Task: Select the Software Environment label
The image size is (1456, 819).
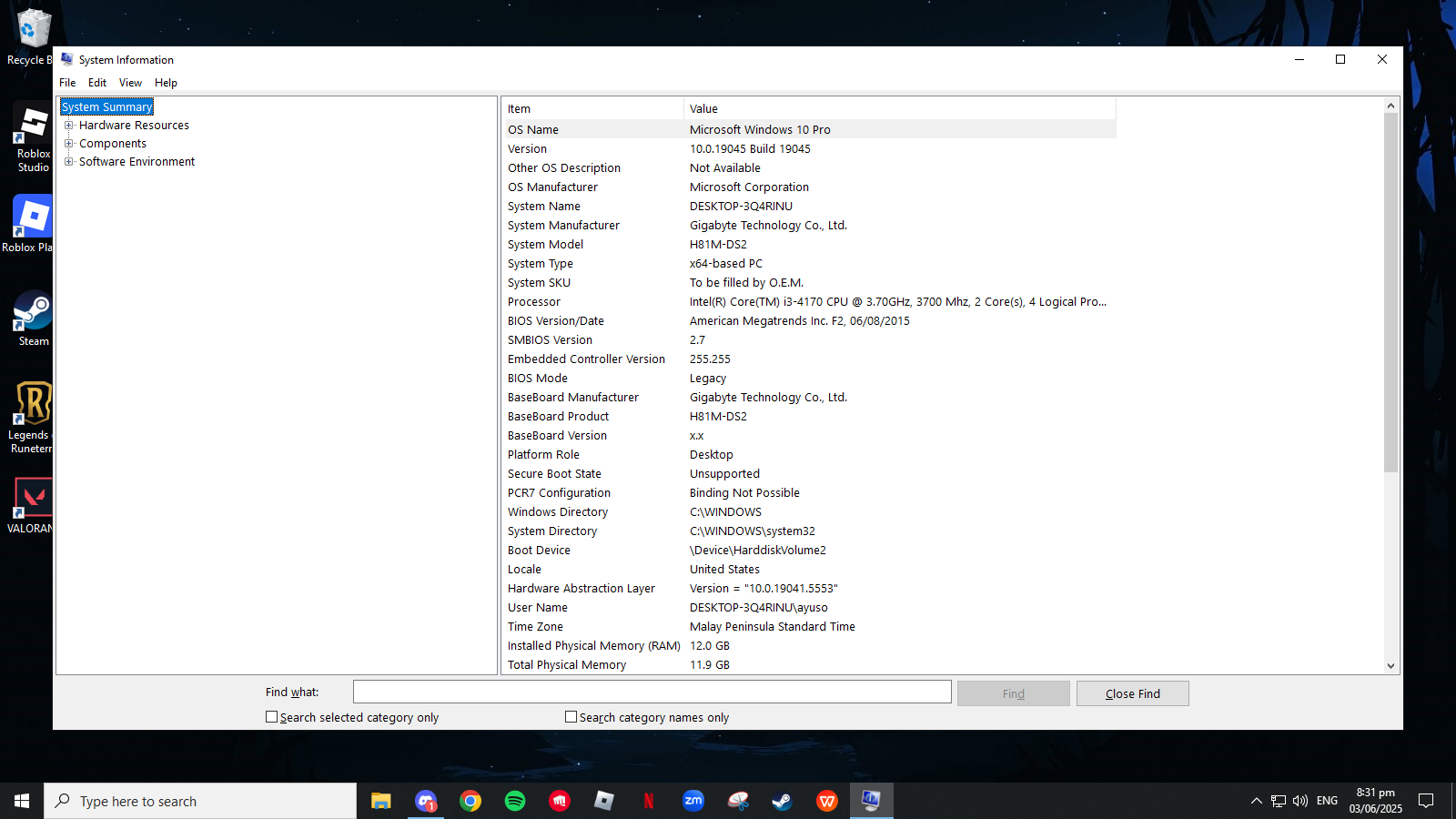Action: tap(136, 162)
